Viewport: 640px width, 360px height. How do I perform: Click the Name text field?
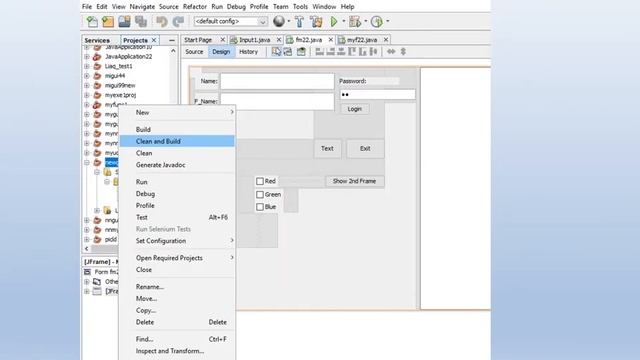click(x=277, y=81)
